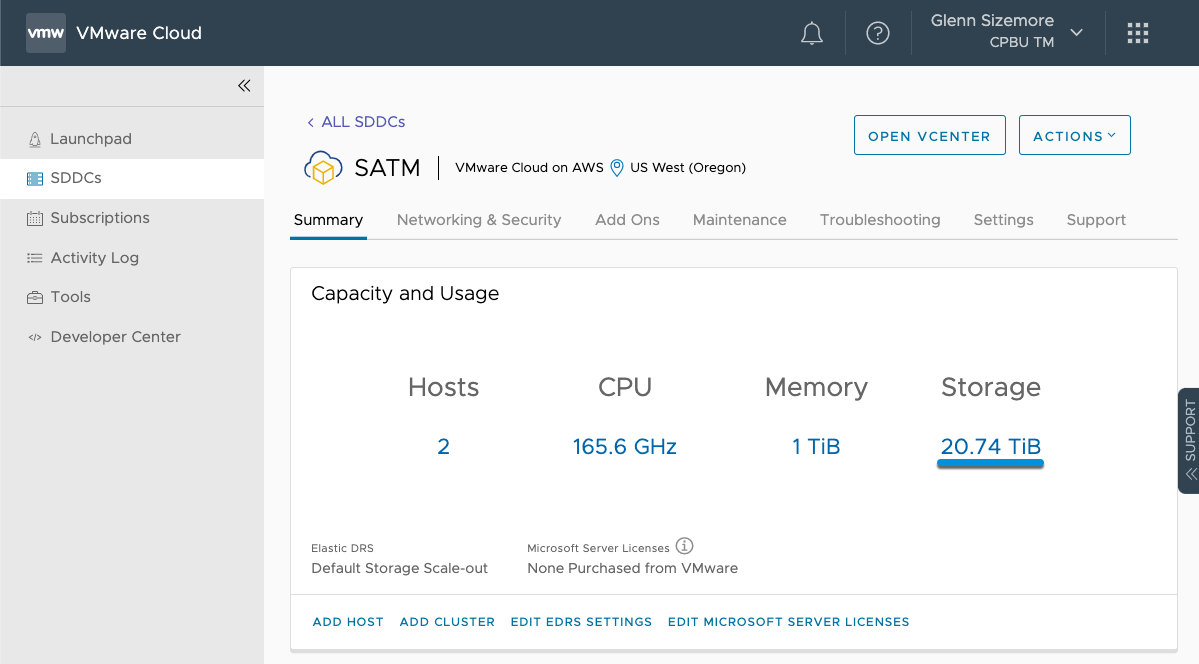Open Subscriptions in the sidebar

(100, 218)
